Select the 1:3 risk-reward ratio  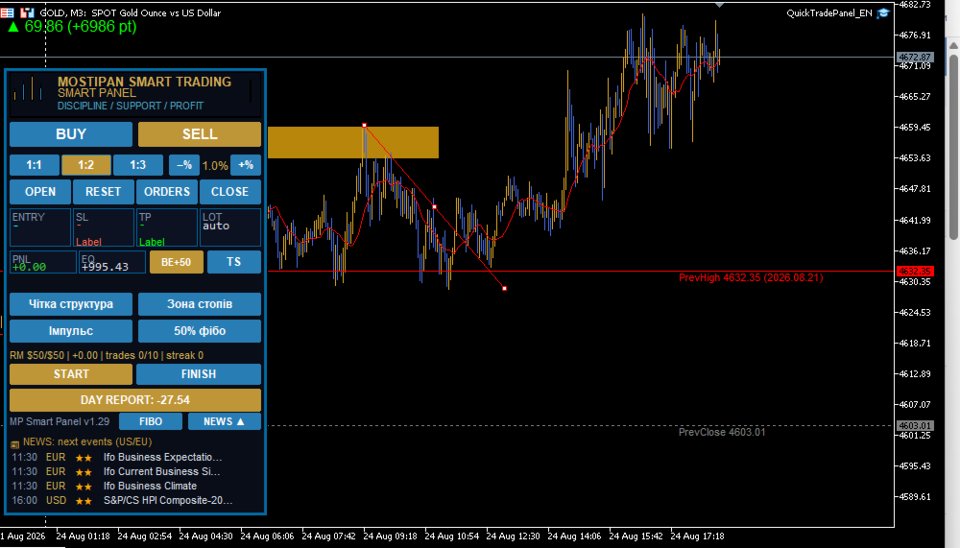coord(138,165)
